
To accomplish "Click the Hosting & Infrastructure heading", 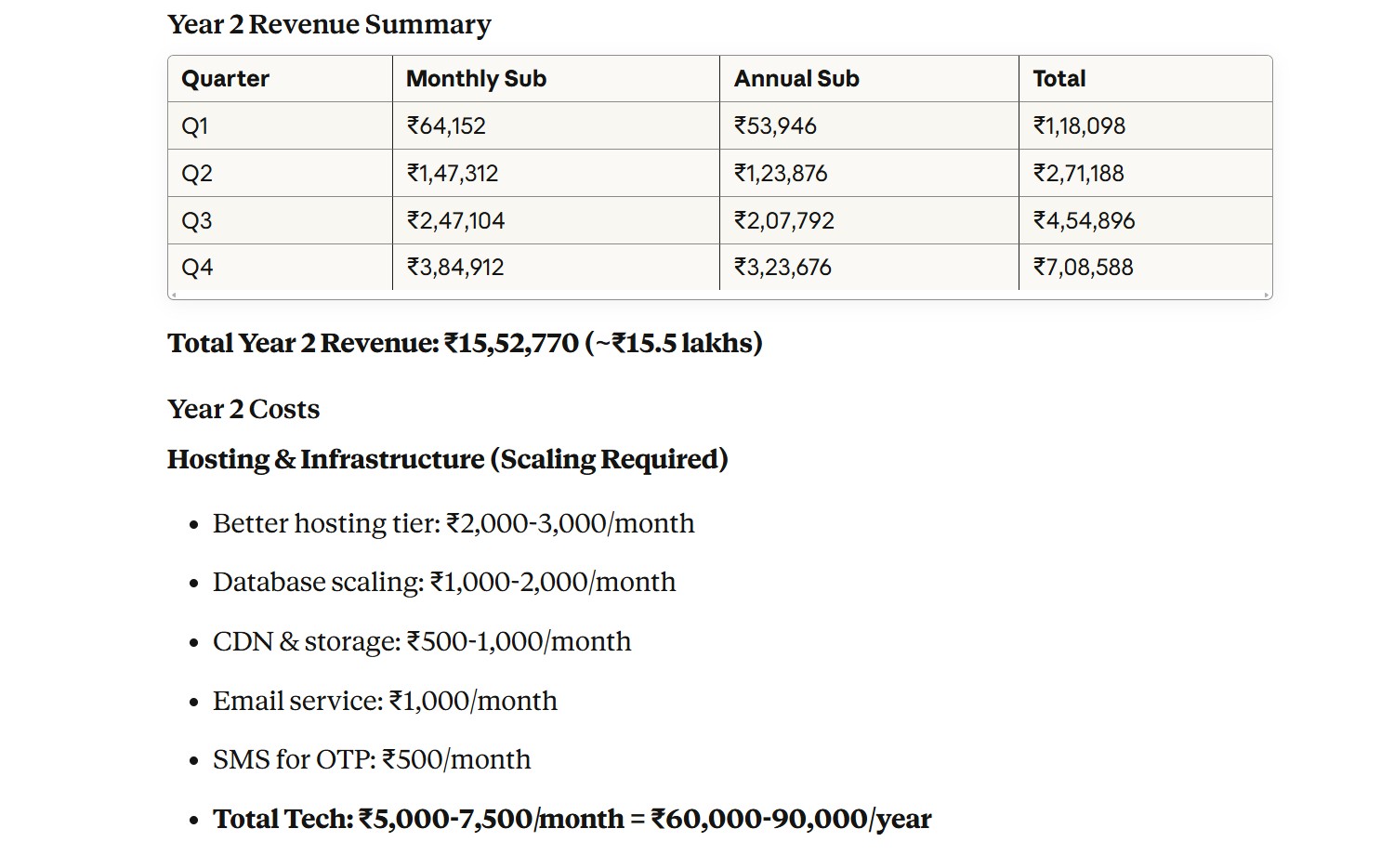I will [447, 459].
